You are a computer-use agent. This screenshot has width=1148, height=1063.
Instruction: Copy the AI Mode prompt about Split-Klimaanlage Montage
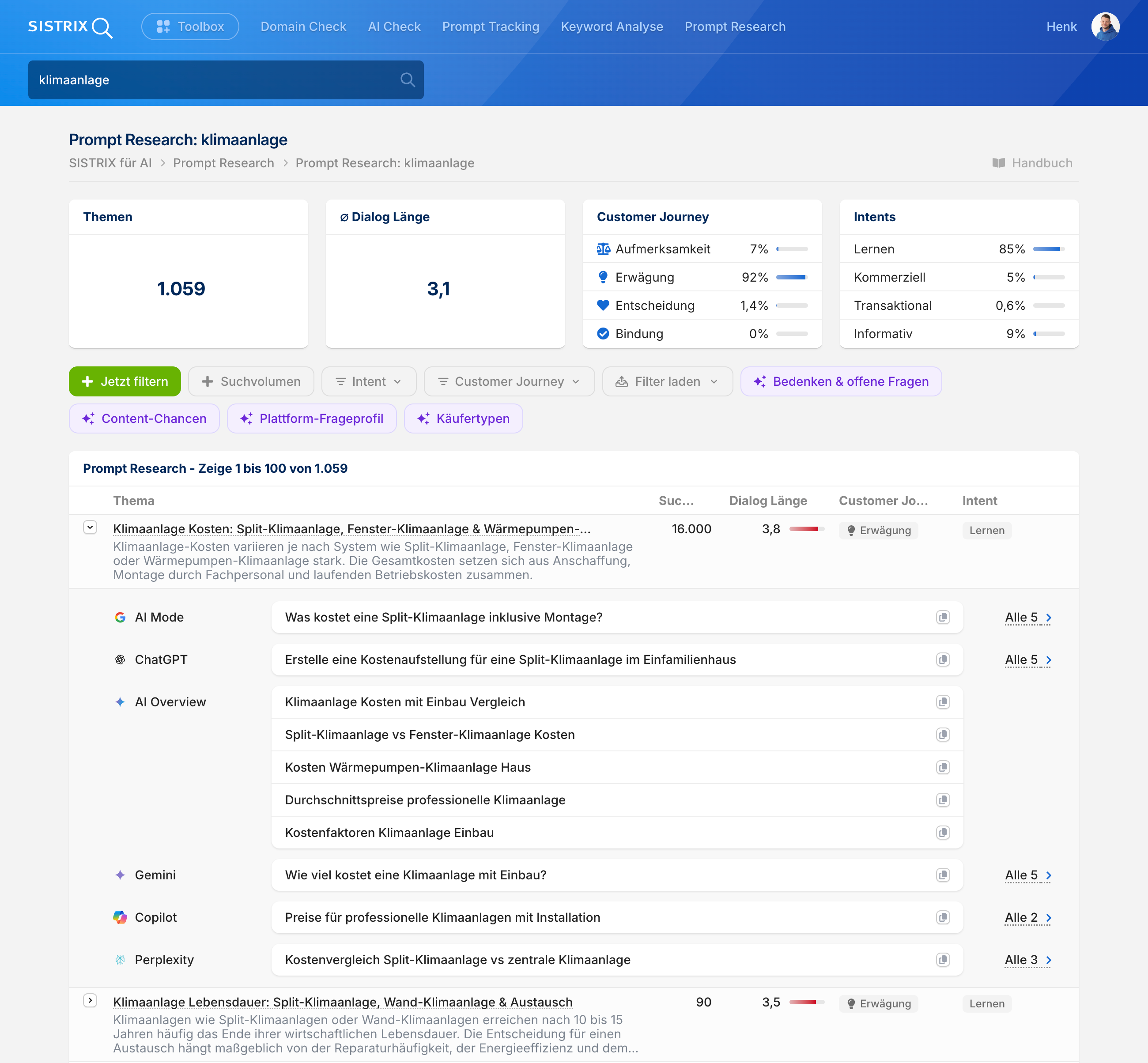coord(943,617)
